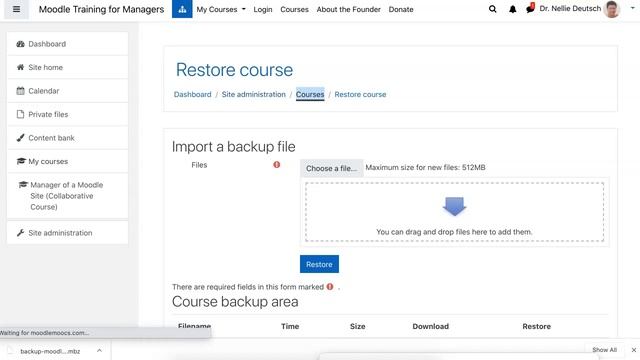Click the drag and drop files area

coord(454,212)
